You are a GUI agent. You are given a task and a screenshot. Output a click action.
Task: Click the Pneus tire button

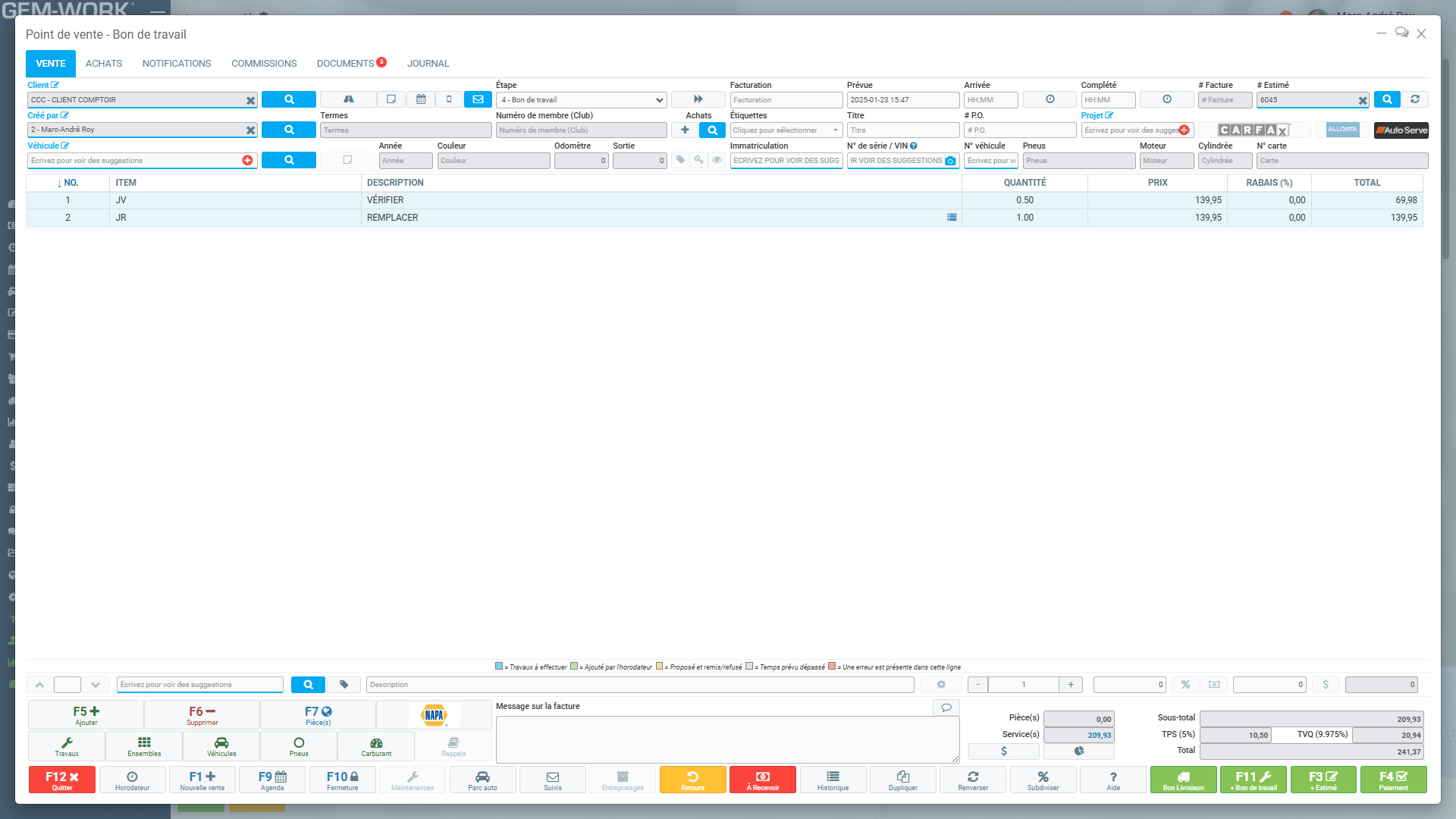(x=299, y=746)
